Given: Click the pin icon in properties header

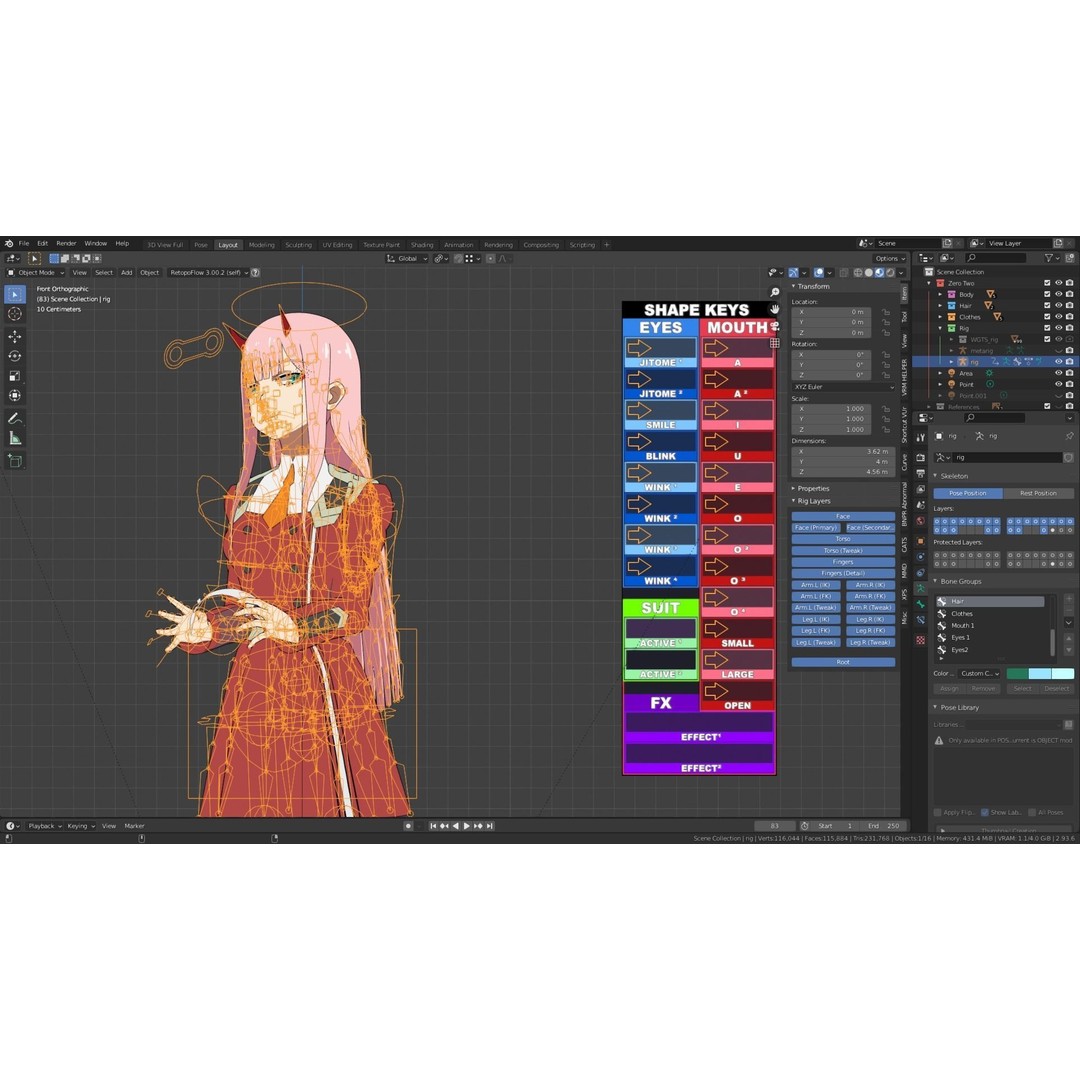Looking at the screenshot, I should [x=1069, y=436].
